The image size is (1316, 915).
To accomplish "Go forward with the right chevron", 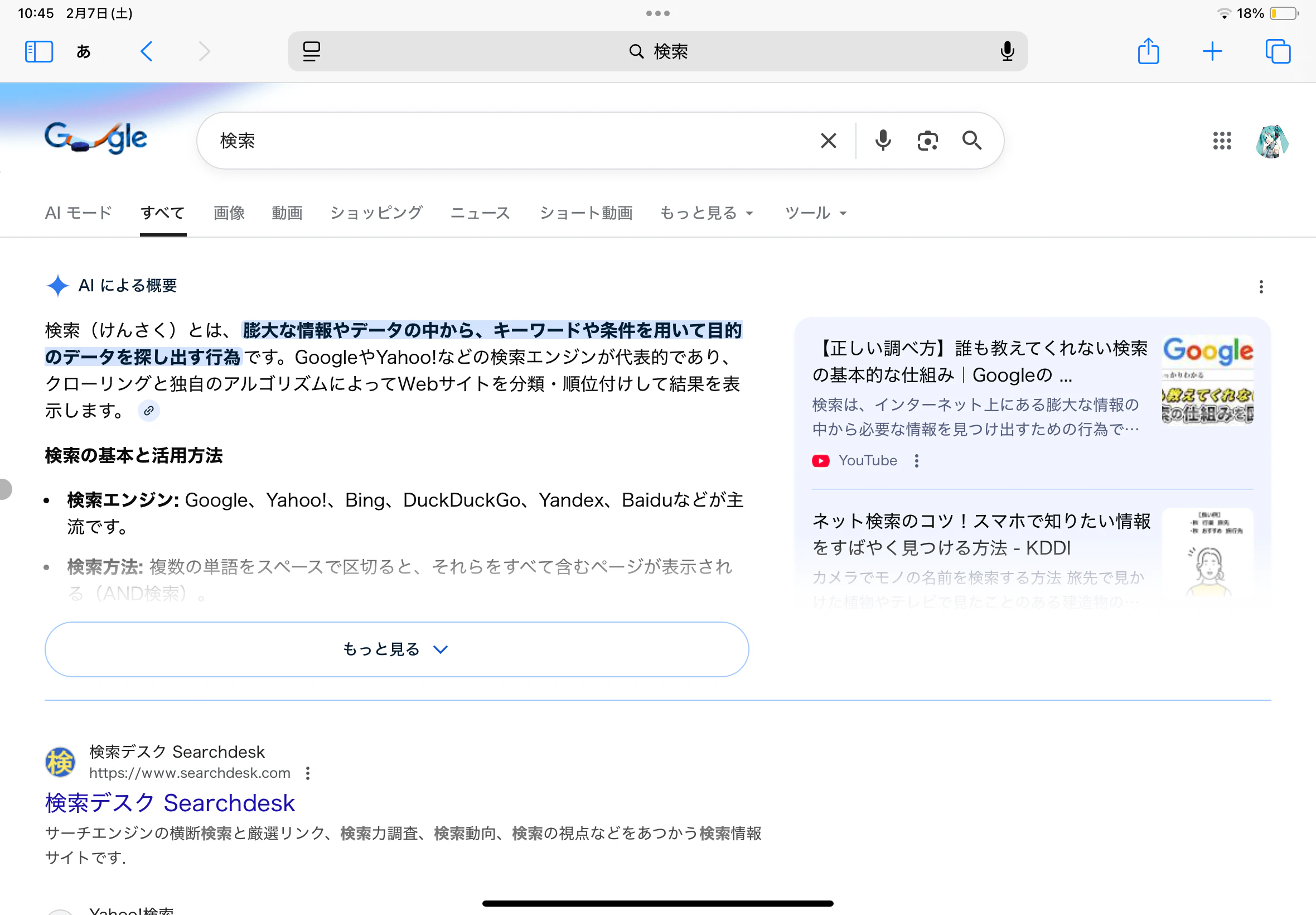I will (x=205, y=51).
